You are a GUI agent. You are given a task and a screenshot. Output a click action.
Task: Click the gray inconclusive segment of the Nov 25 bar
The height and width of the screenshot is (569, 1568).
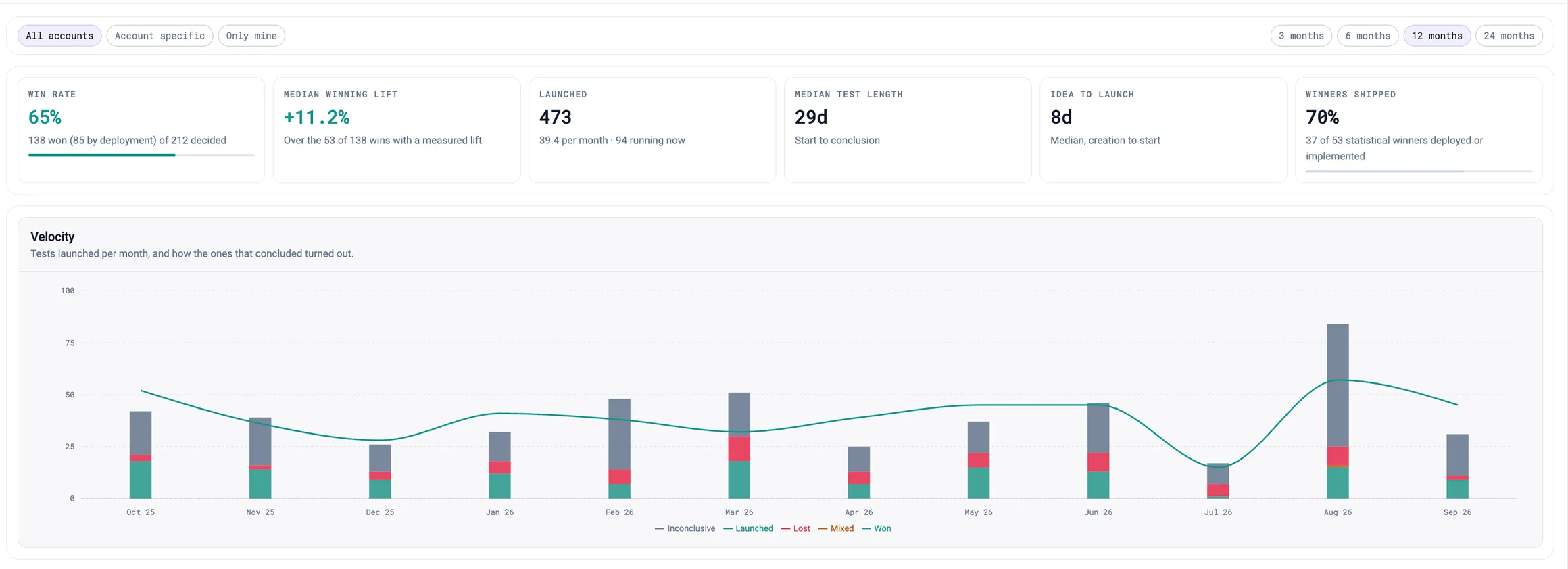260,441
